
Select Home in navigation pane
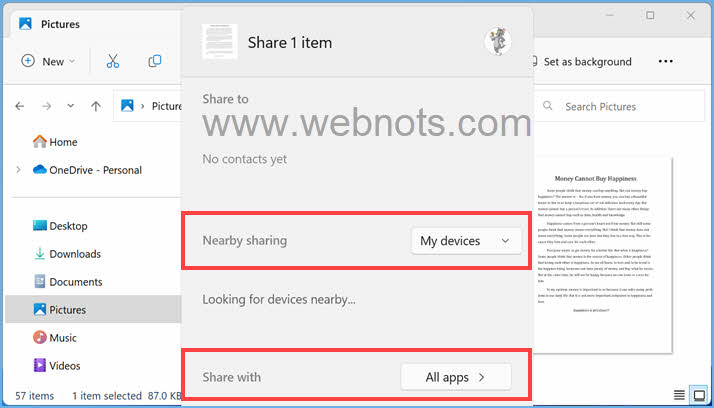[x=62, y=142]
